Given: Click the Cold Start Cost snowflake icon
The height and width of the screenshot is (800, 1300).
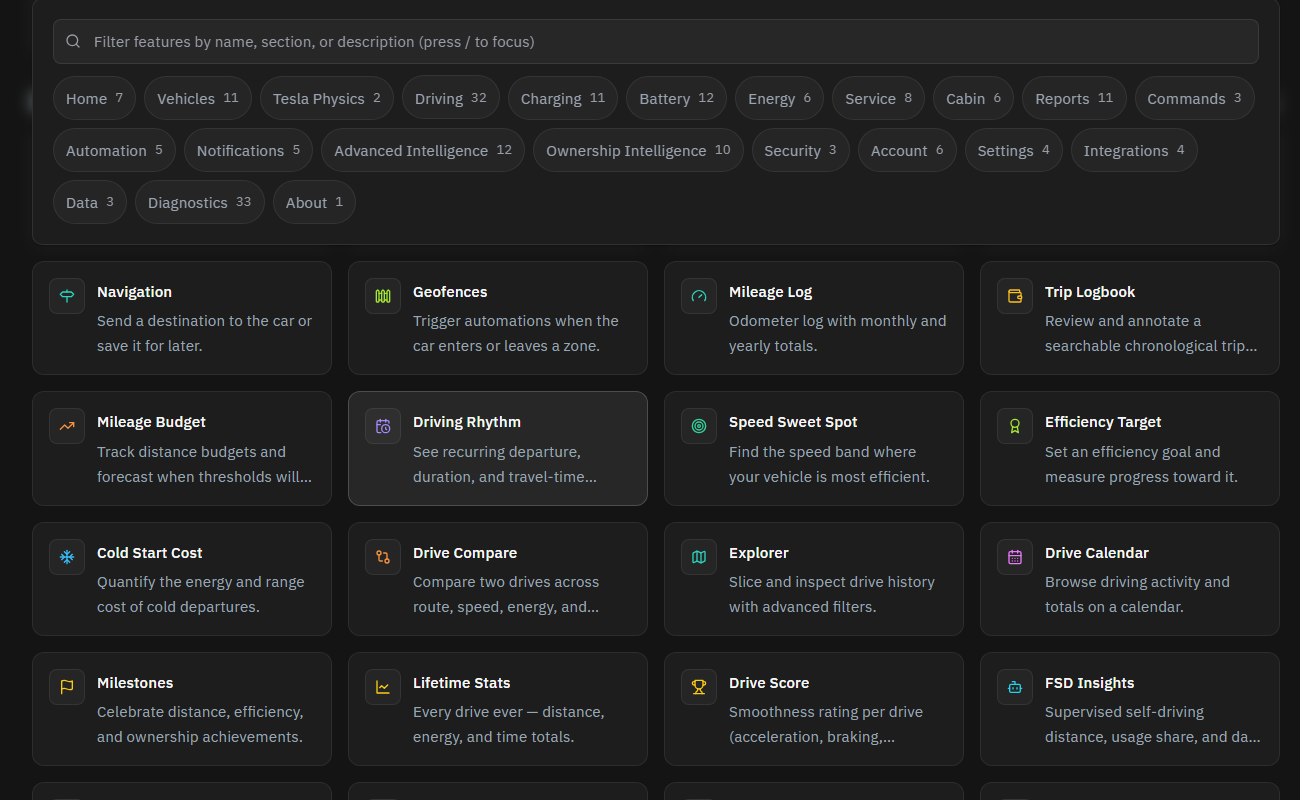Looking at the screenshot, I should [67, 557].
